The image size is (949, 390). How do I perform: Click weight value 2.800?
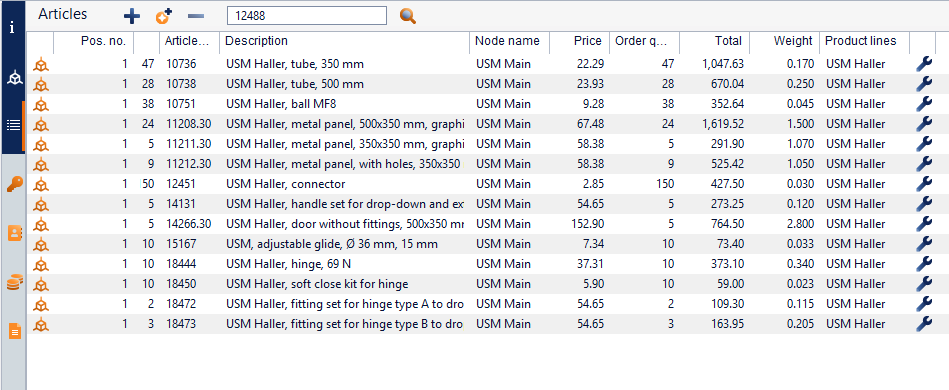pyautogui.click(x=800, y=223)
